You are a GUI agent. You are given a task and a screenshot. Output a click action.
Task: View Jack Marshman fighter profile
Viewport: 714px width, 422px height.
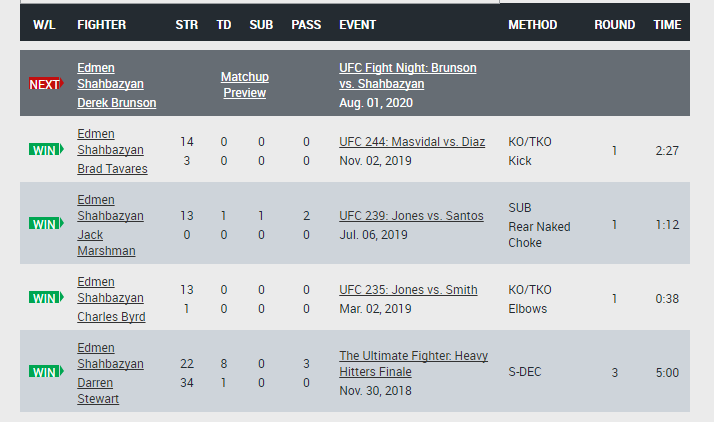click(106, 243)
